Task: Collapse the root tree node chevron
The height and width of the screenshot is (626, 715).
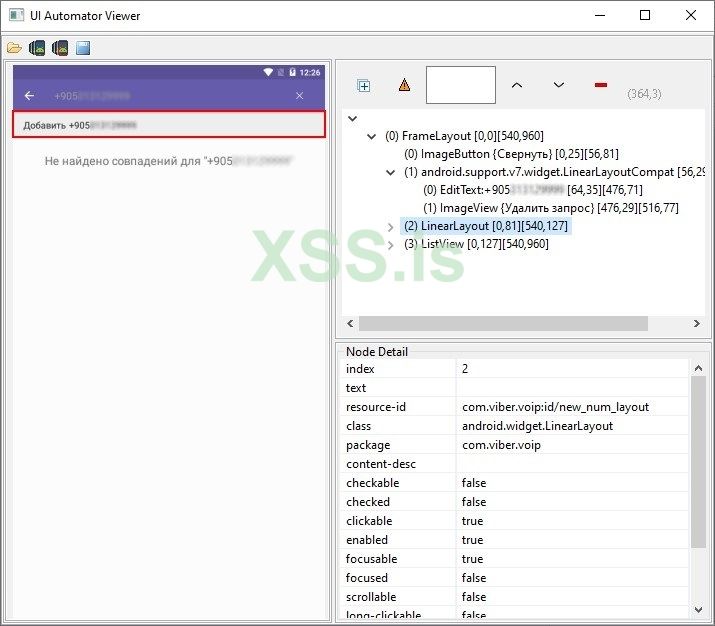Action: pyautogui.click(x=352, y=119)
